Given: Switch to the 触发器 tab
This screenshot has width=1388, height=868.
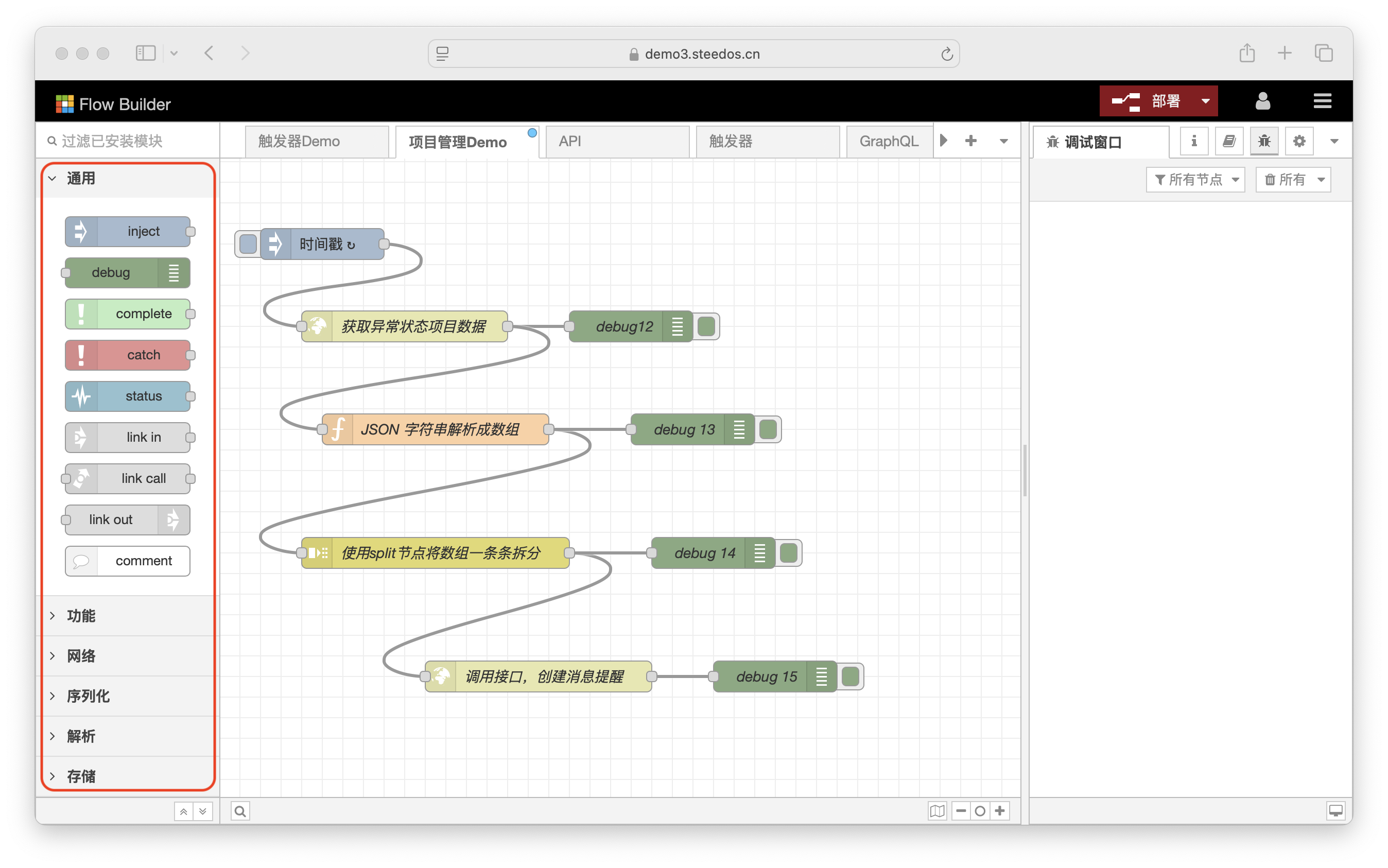Looking at the screenshot, I should (768, 141).
